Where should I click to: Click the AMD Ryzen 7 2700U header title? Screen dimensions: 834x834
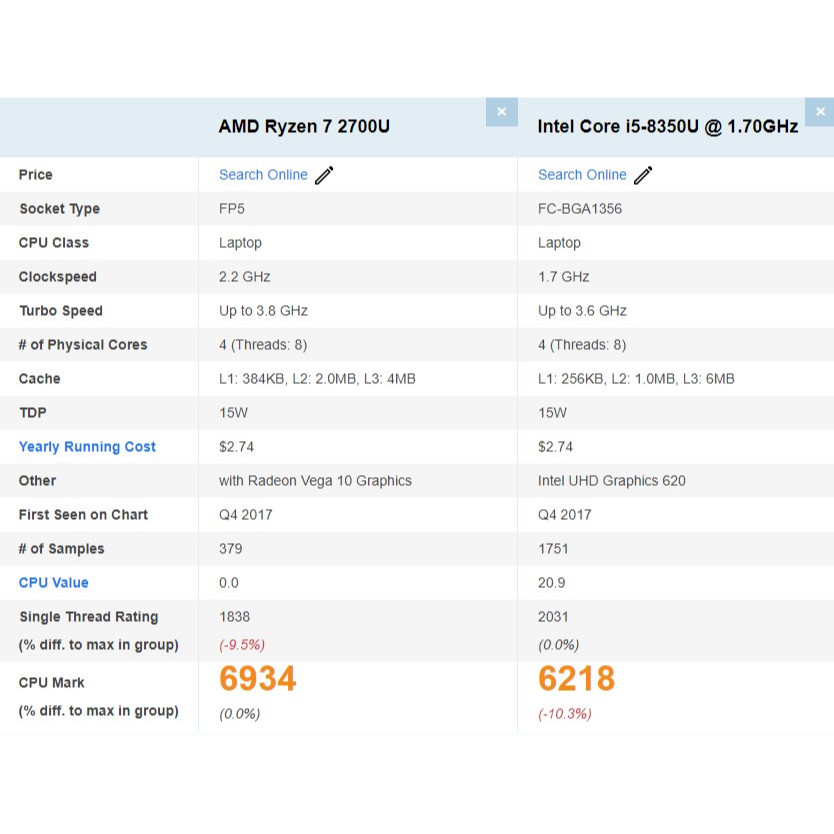[x=304, y=127]
